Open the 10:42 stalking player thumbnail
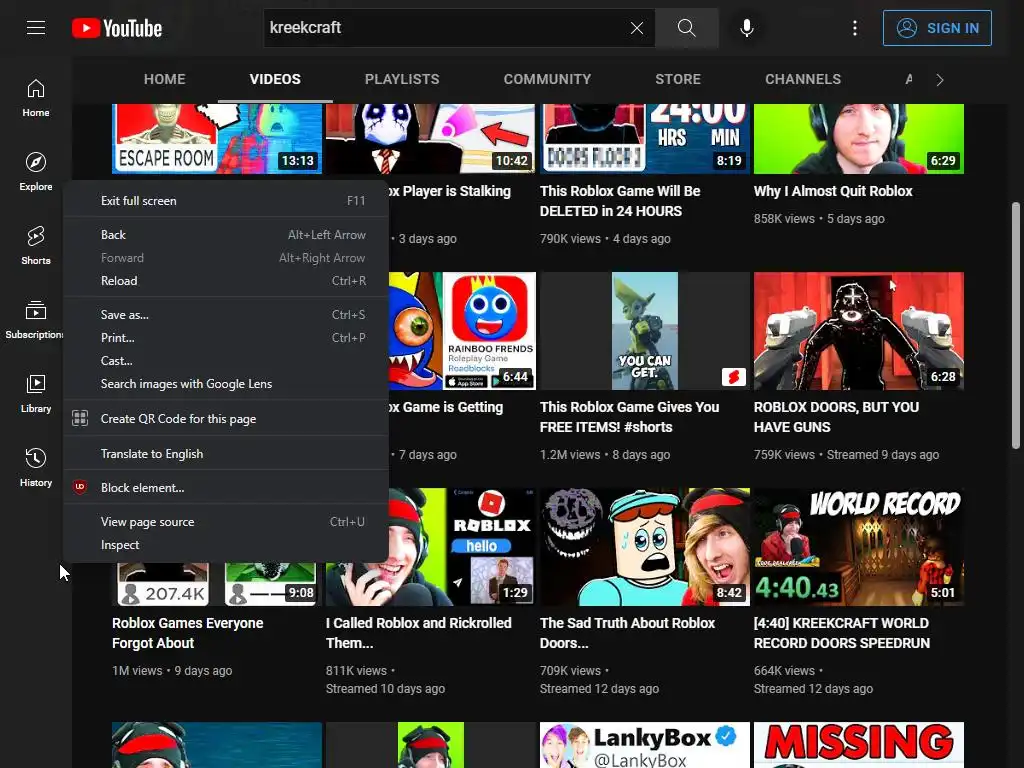Viewport: 1024px width, 768px height. point(430,138)
